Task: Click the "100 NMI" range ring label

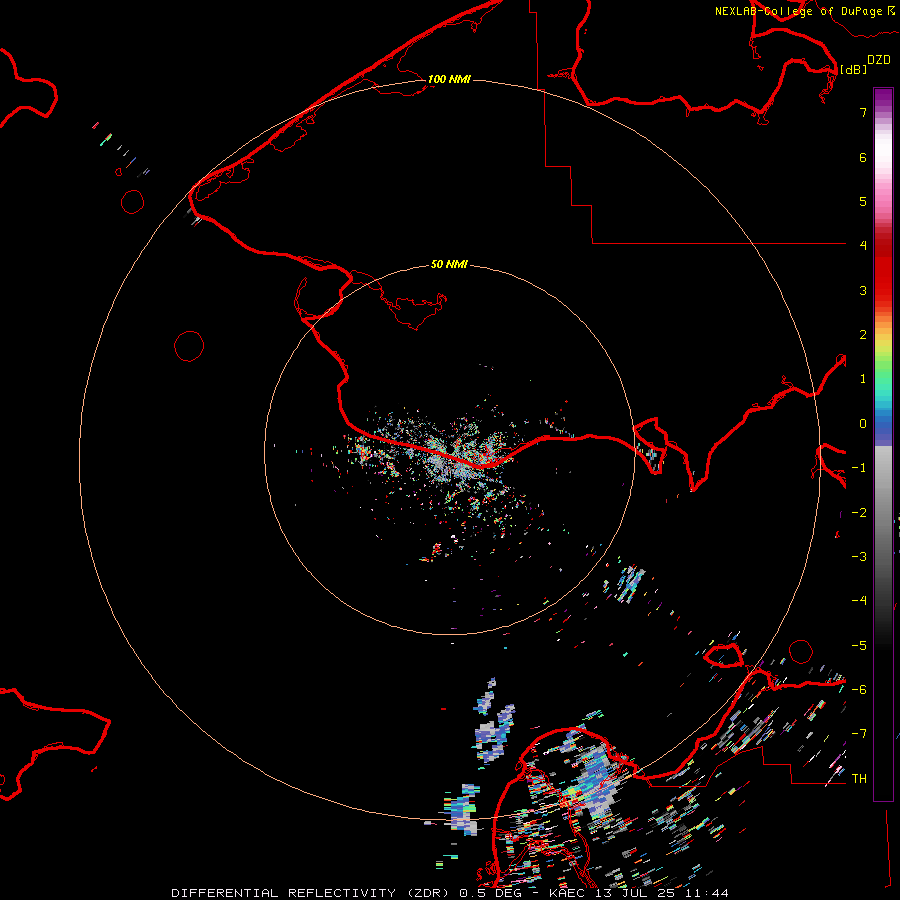Action: click(449, 79)
